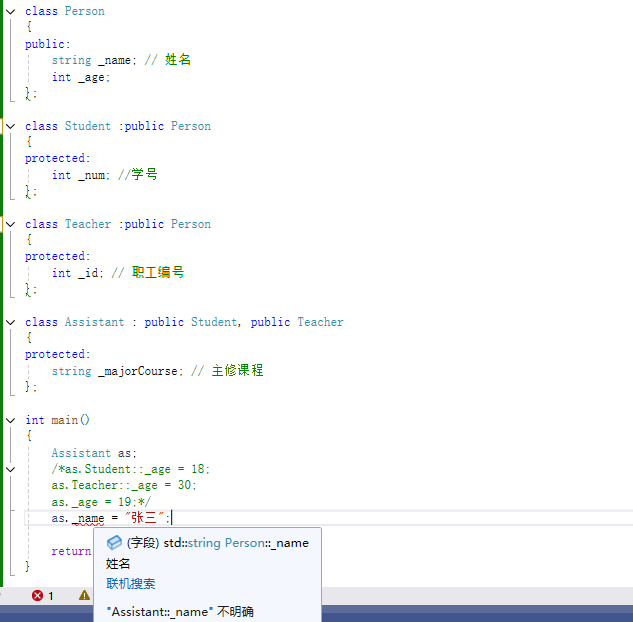
Task: Click '"Assistant::_name" 不明确' error message
Action: 180,612
